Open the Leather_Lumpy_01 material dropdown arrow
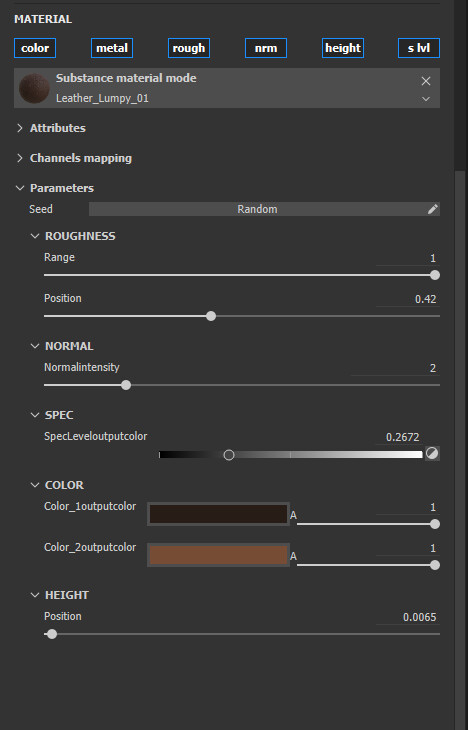This screenshot has height=730, width=468. coord(426,99)
